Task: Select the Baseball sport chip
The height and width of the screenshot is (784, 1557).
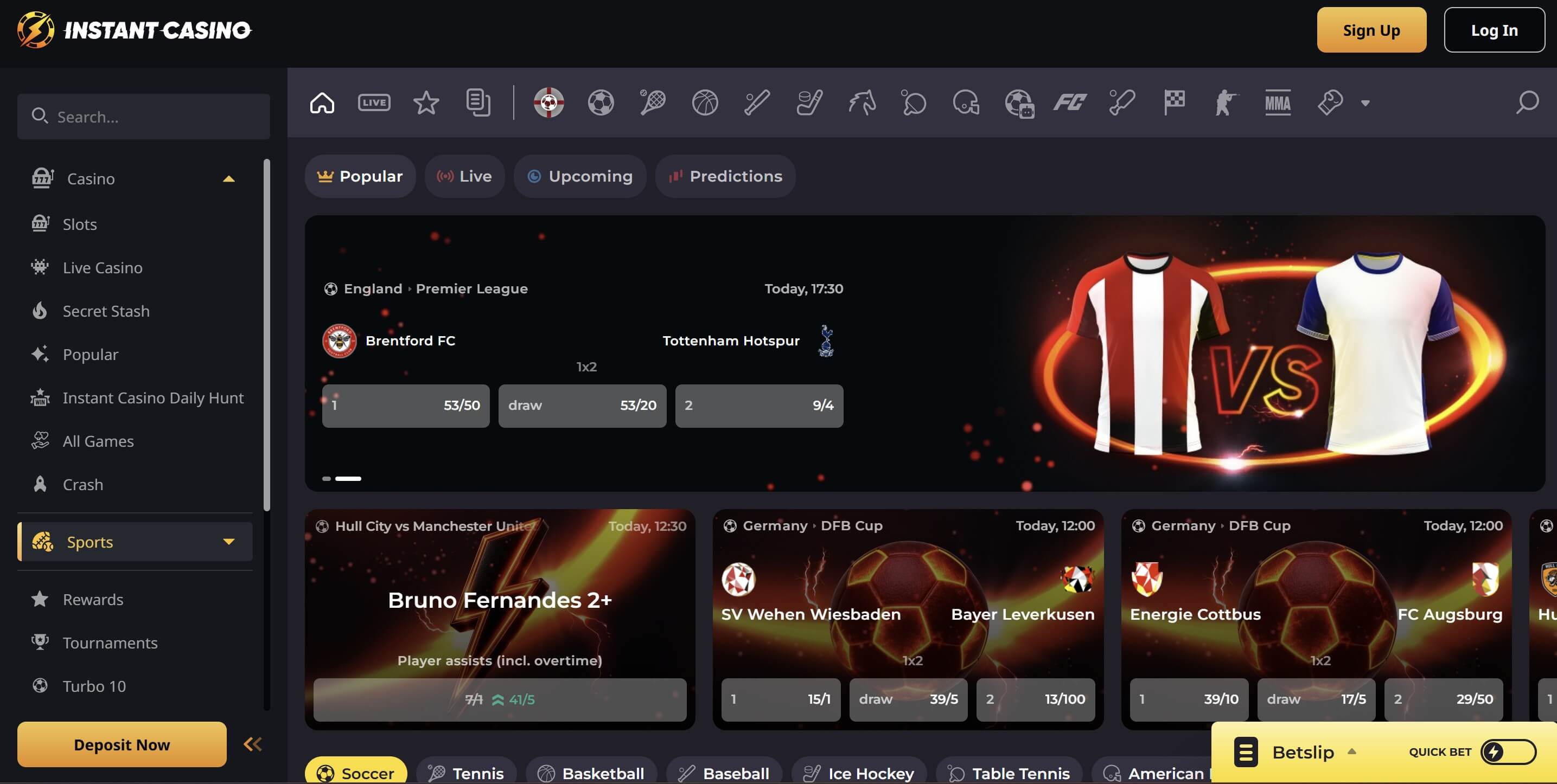Action: click(x=724, y=770)
